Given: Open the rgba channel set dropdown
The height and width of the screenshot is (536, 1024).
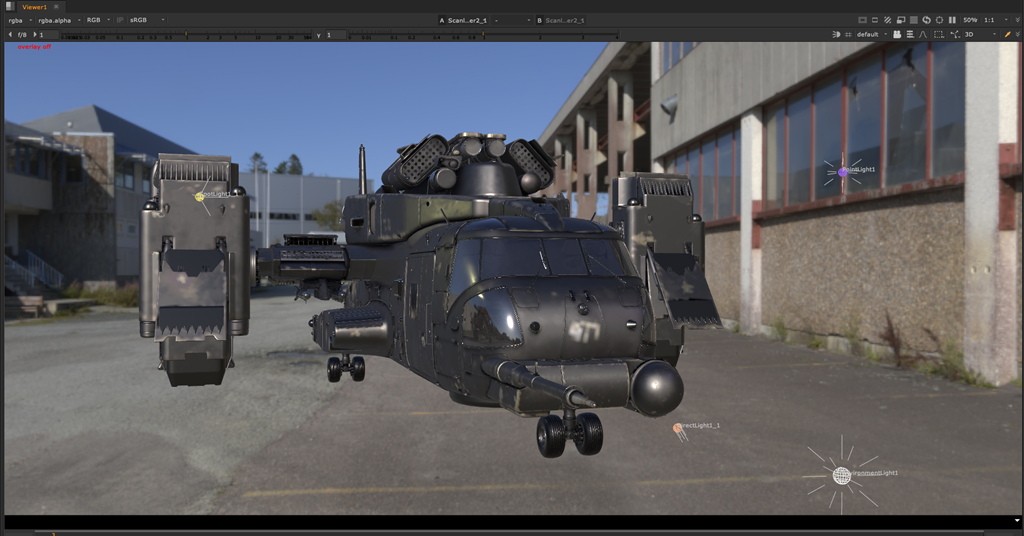Looking at the screenshot, I should (20, 20).
